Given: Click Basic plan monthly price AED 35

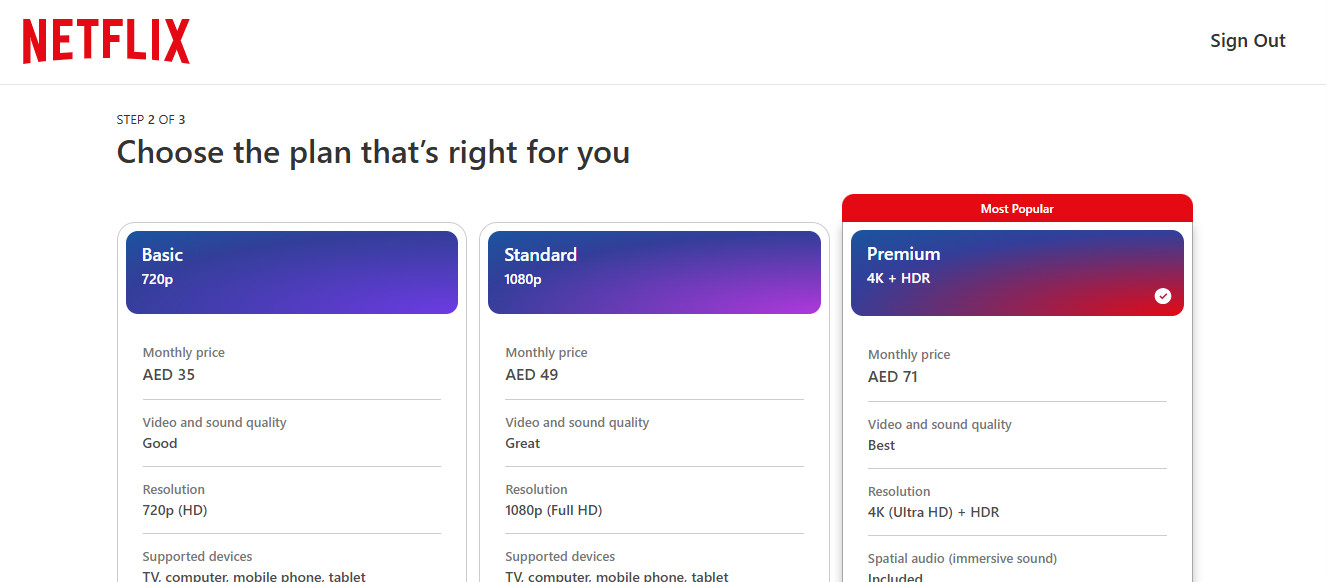Looking at the screenshot, I should tap(169, 375).
